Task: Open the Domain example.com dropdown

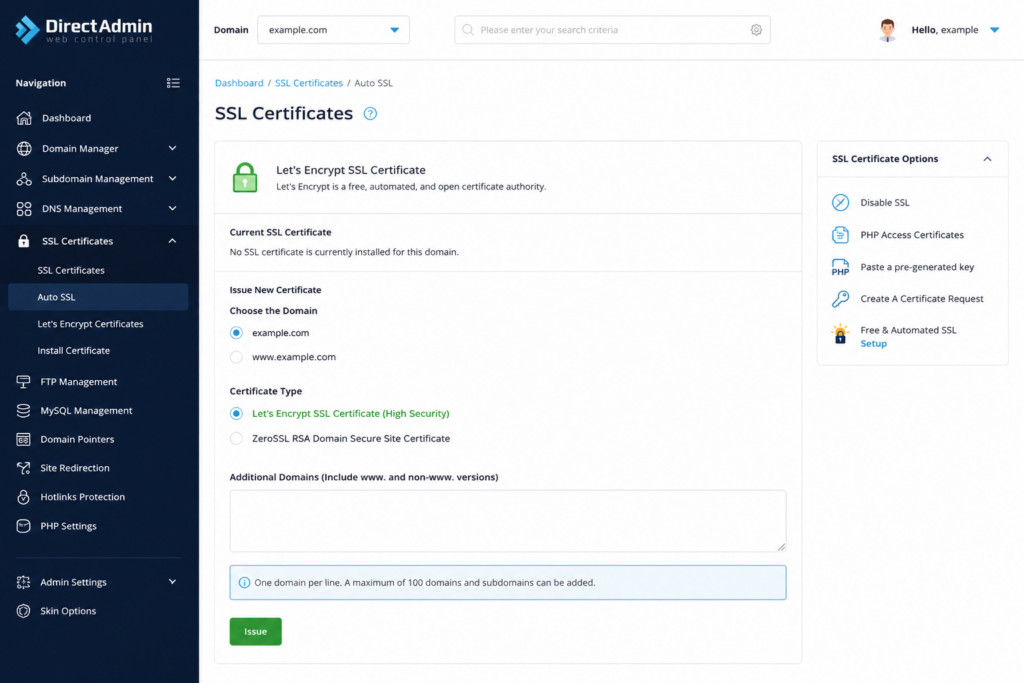Action: (333, 30)
